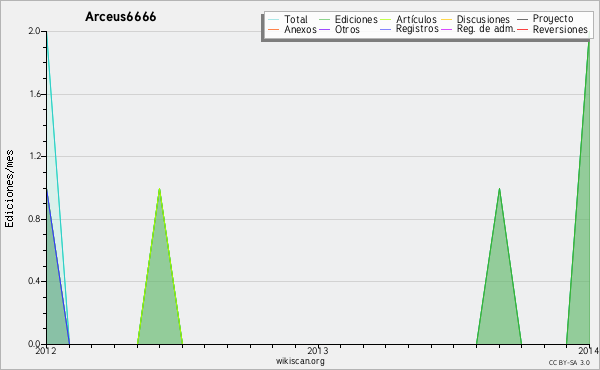
Task: Click the 0.4 y-axis value
Action: (34, 281)
